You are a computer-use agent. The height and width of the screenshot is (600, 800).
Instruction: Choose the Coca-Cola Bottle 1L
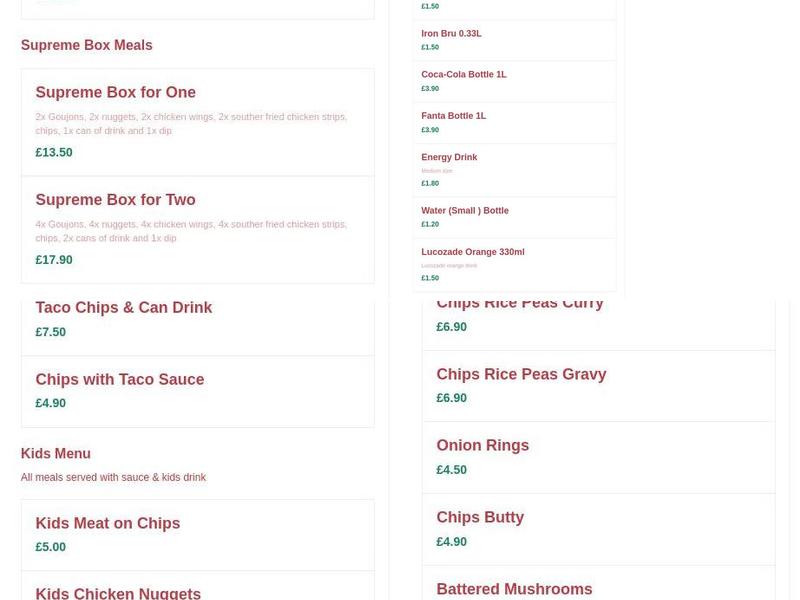click(464, 74)
